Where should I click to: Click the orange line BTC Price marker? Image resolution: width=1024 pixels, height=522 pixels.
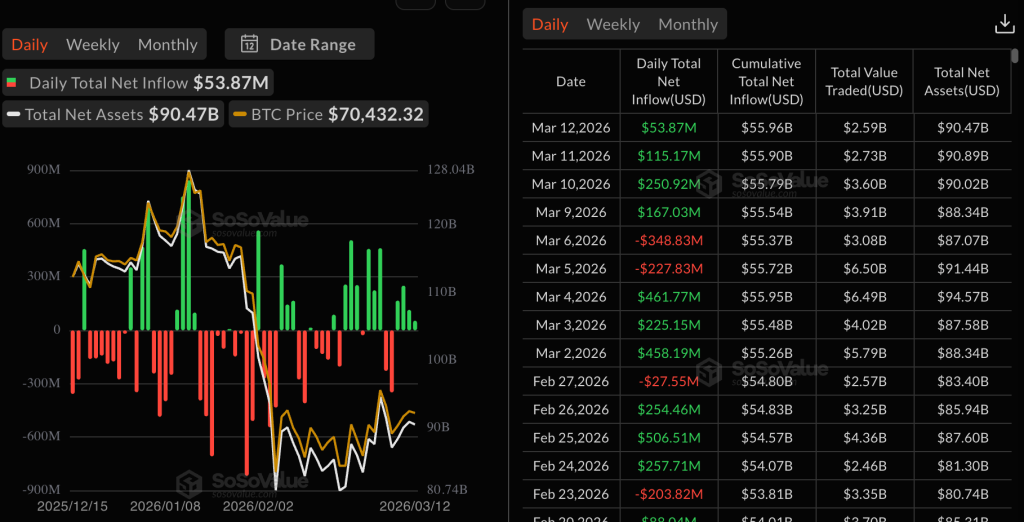pyautogui.click(x=240, y=115)
